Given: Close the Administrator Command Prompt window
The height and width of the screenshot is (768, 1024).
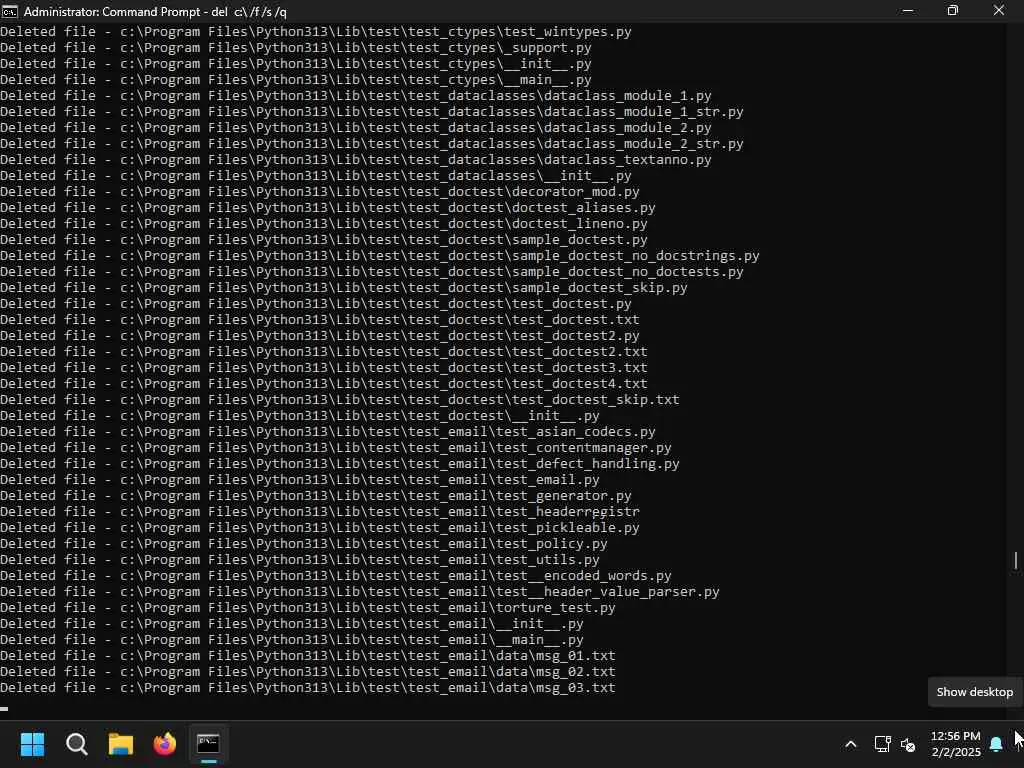Looking at the screenshot, I should (x=999, y=11).
